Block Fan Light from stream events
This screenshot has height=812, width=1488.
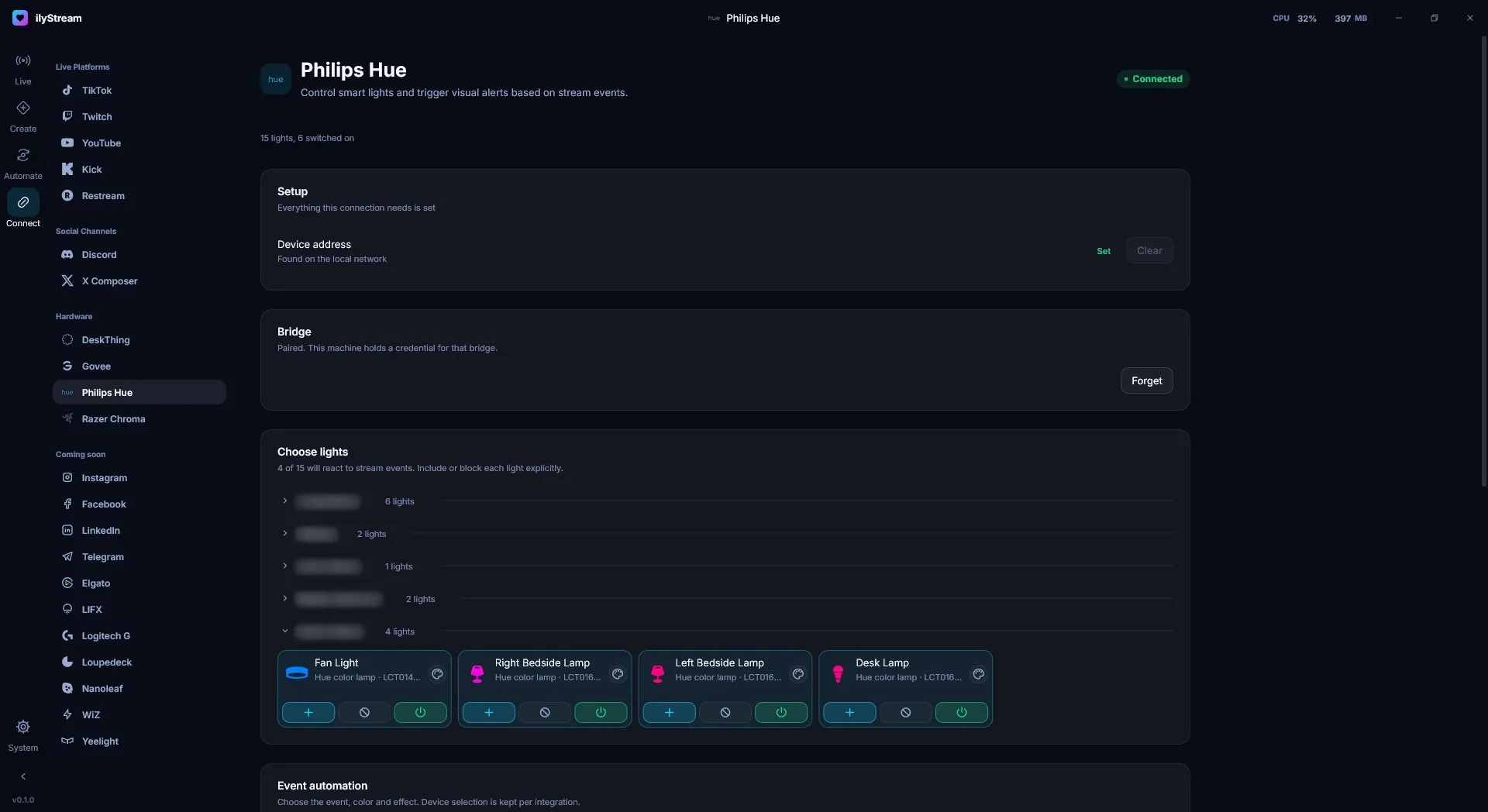(364, 713)
